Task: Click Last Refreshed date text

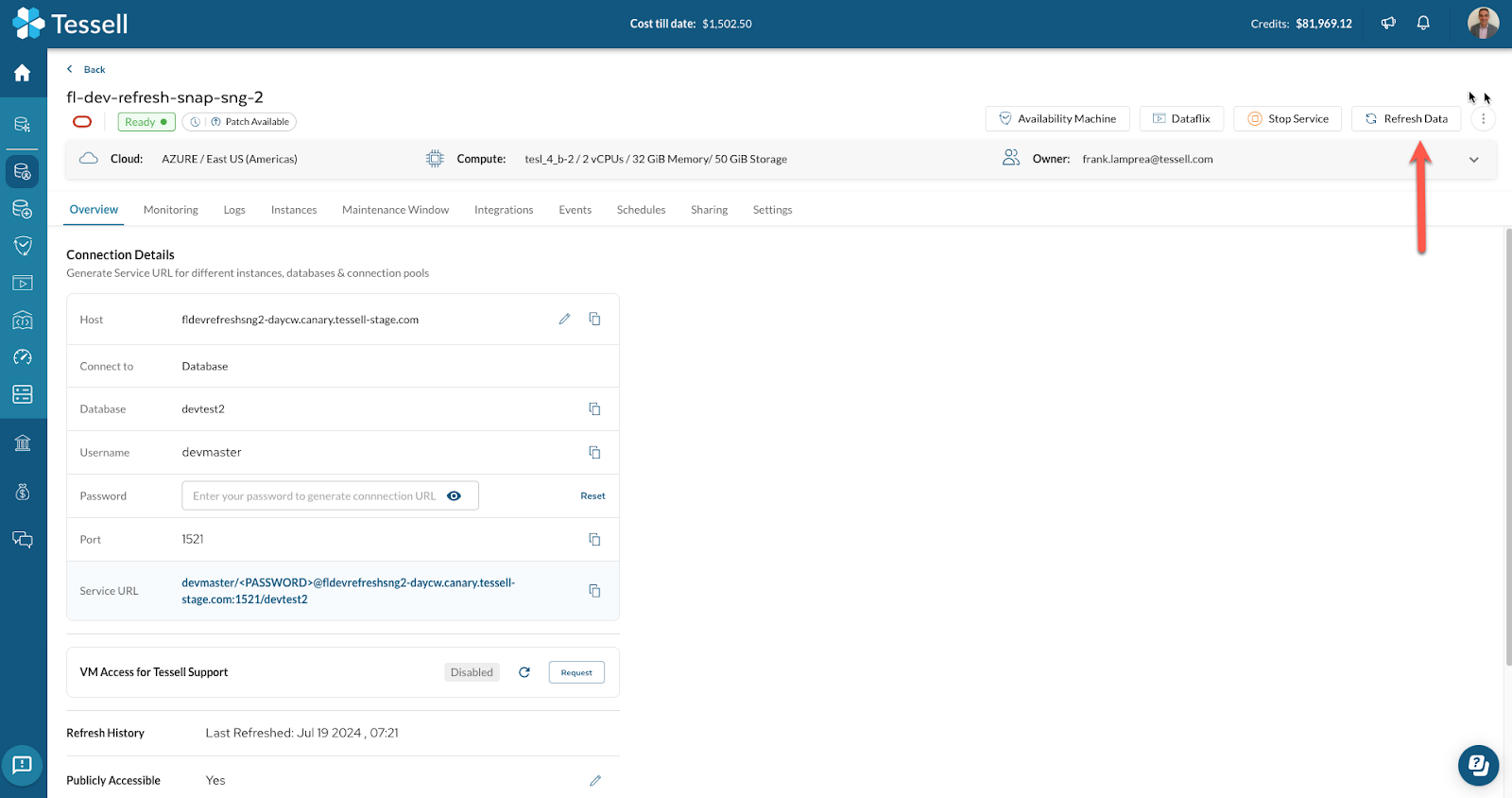Action: [x=301, y=733]
